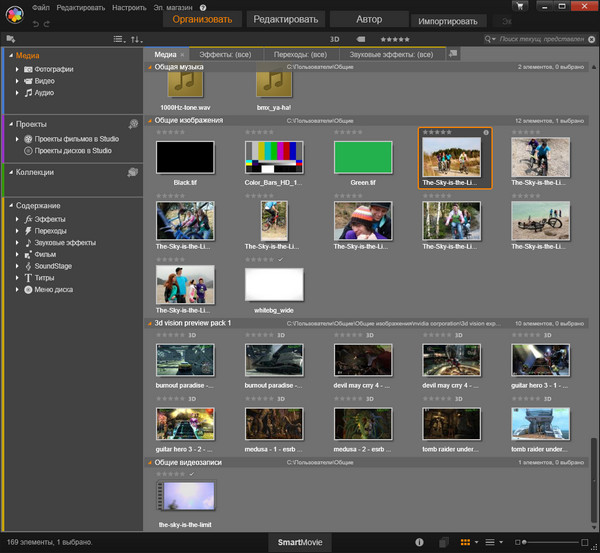Click the undo arrow icon
The width and height of the screenshot is (600, 553).
pyautogui.click(x=35, y=22)
